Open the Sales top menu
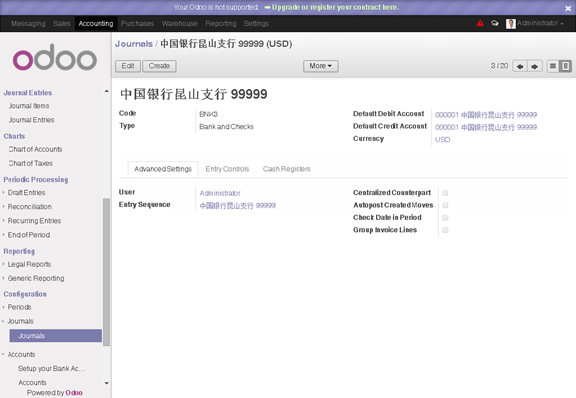Viewport: 576px width, 398px height. (x=61, y=24)
